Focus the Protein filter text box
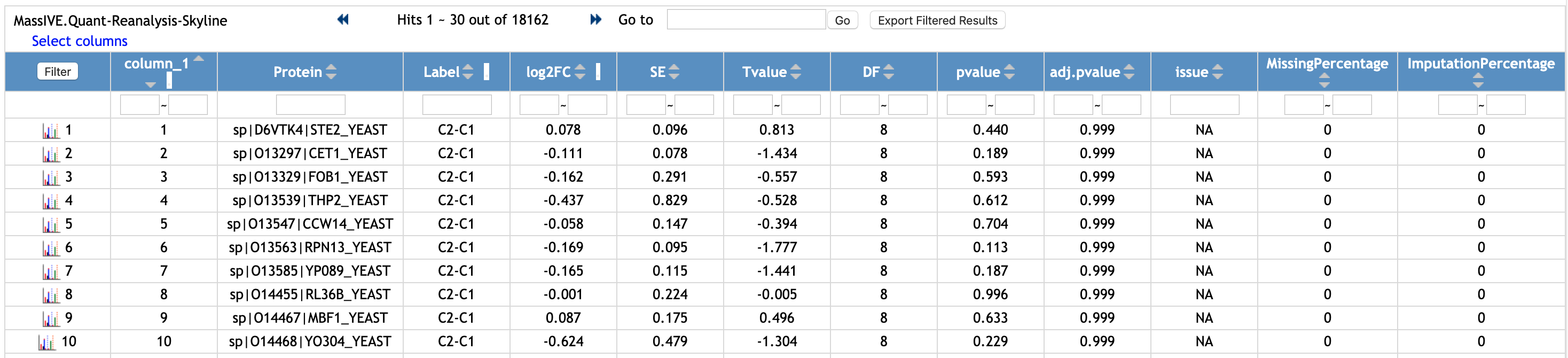This screenshot has height=358, width=1568. tap(310, 105)
